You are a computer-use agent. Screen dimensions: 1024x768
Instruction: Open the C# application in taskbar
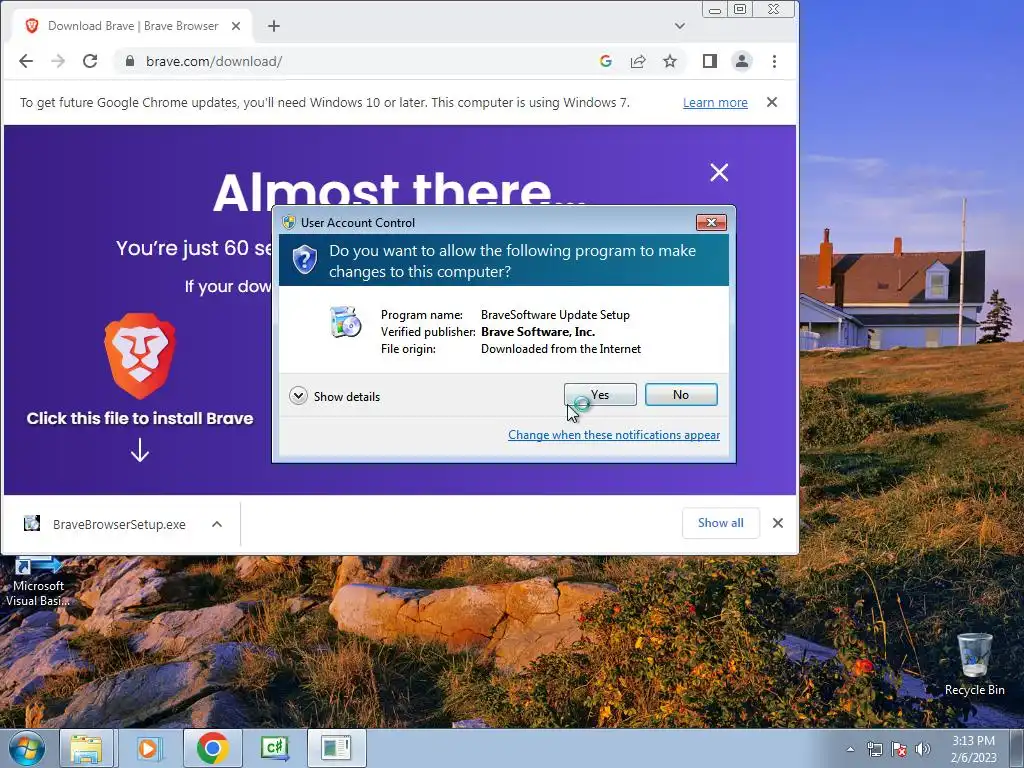click(274, 748)
